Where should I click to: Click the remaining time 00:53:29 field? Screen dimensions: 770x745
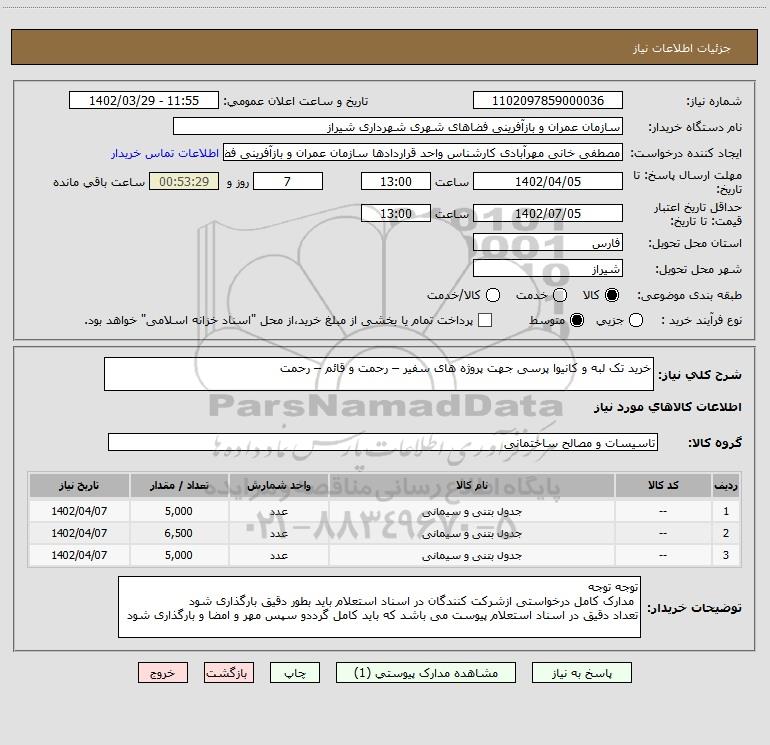point(184,181)
